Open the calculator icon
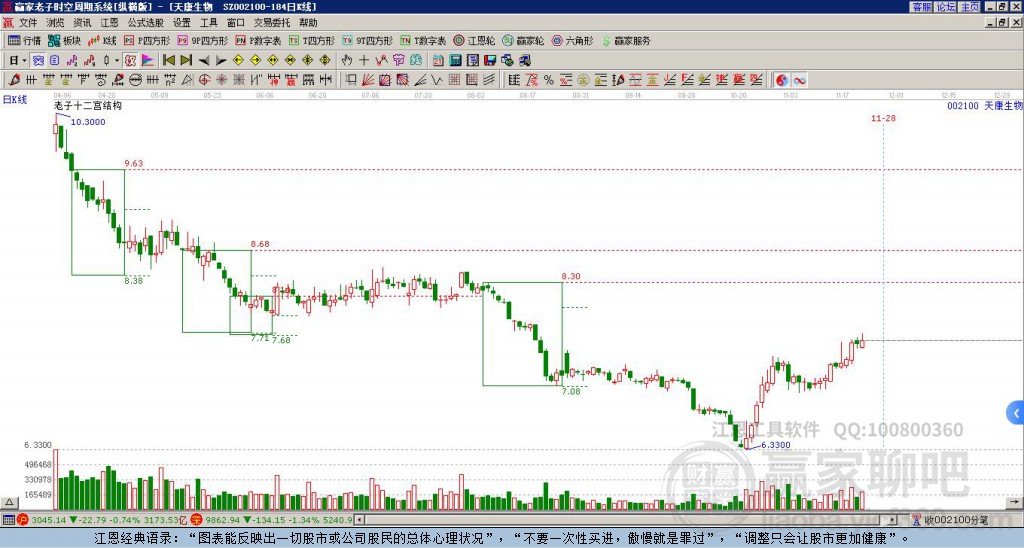Viewport: 1024px width, 548px height. (x=455, y=60)
